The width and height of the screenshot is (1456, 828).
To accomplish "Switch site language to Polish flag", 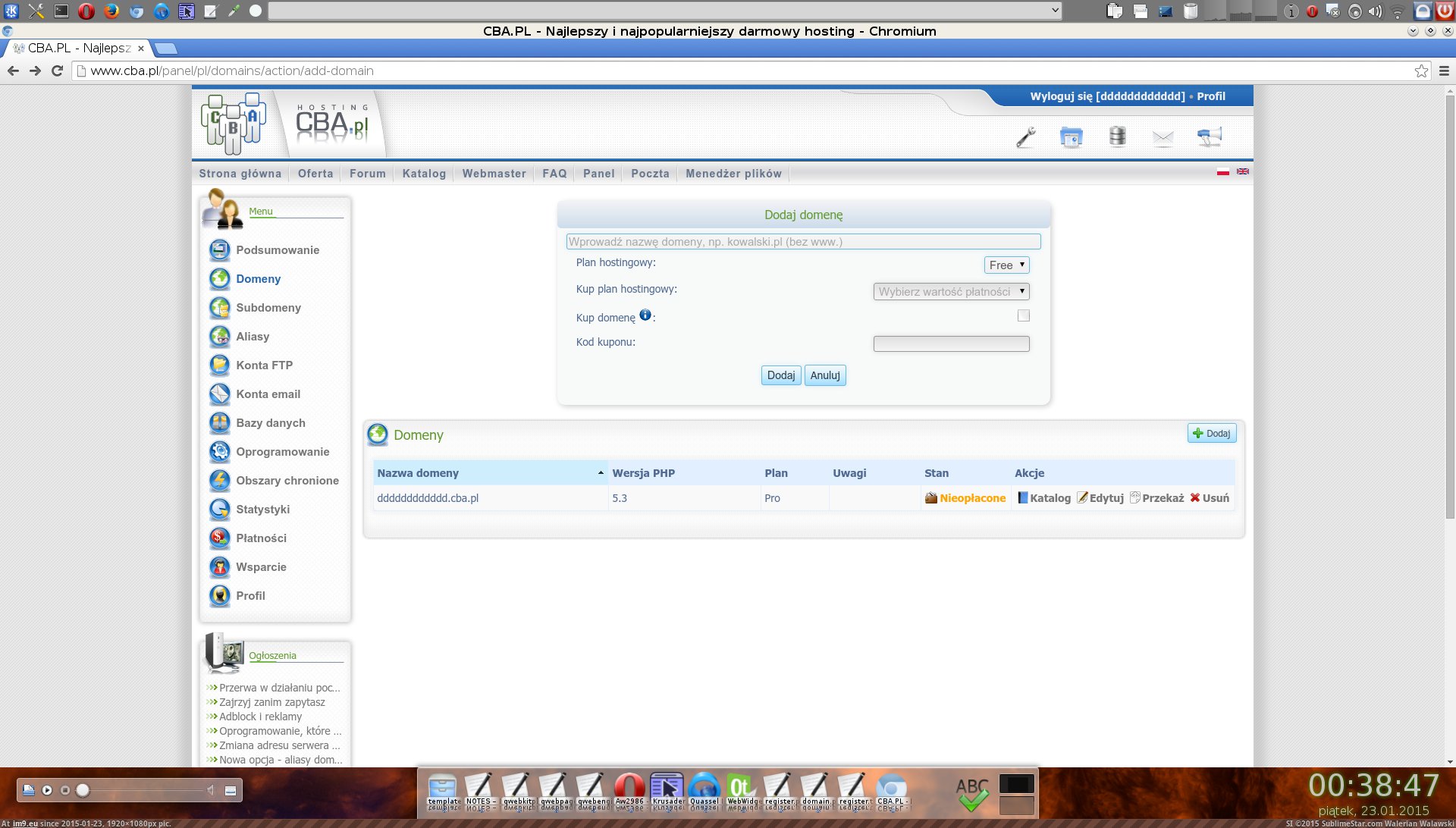I will 1222,172.
